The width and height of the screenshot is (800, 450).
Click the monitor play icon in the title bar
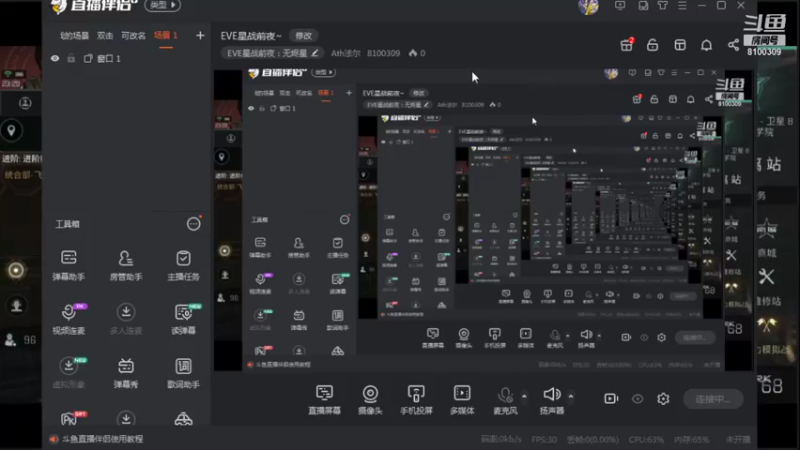pos(620,6)
